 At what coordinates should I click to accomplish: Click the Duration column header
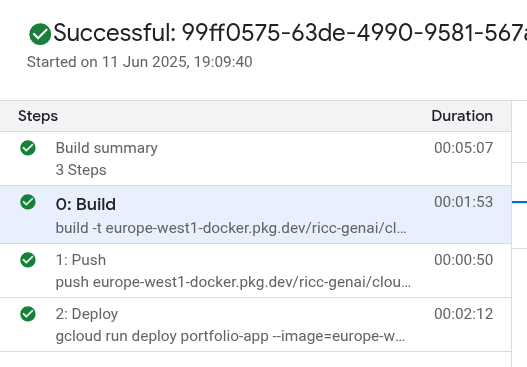(462, 116)
